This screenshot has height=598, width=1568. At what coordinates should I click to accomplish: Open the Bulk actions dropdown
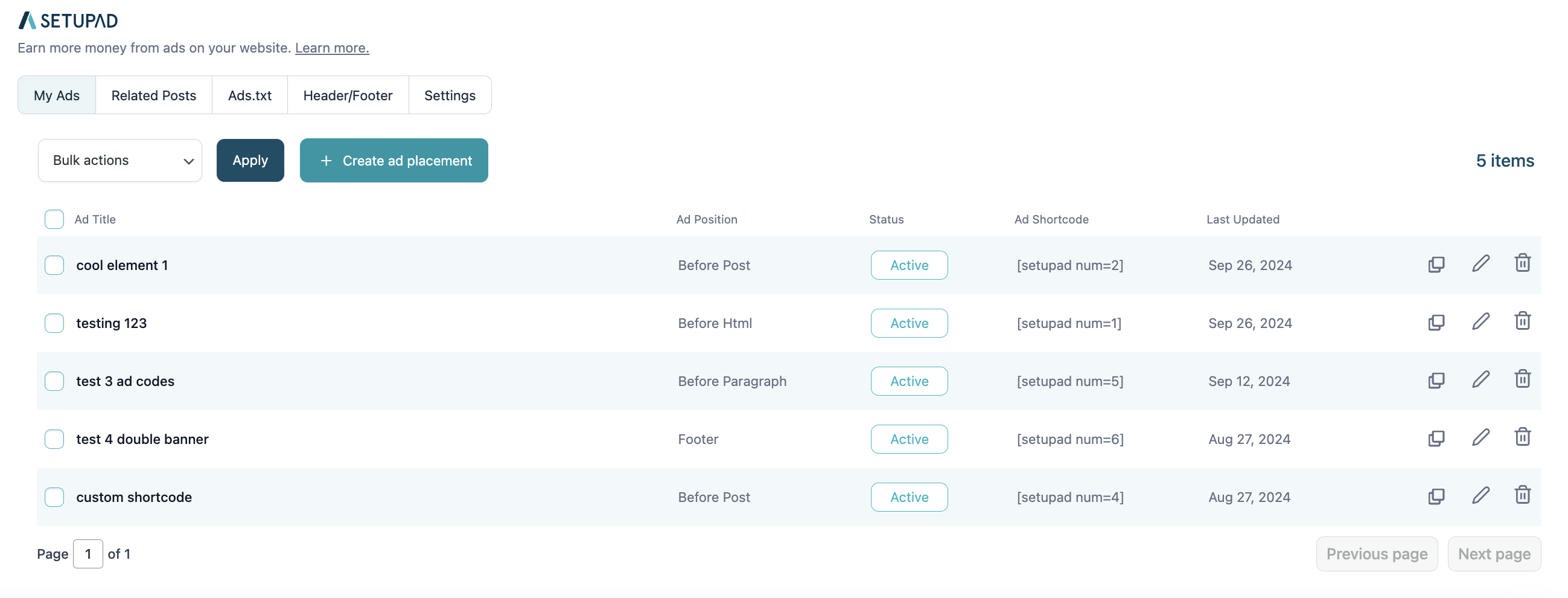[x=120, y=160]
